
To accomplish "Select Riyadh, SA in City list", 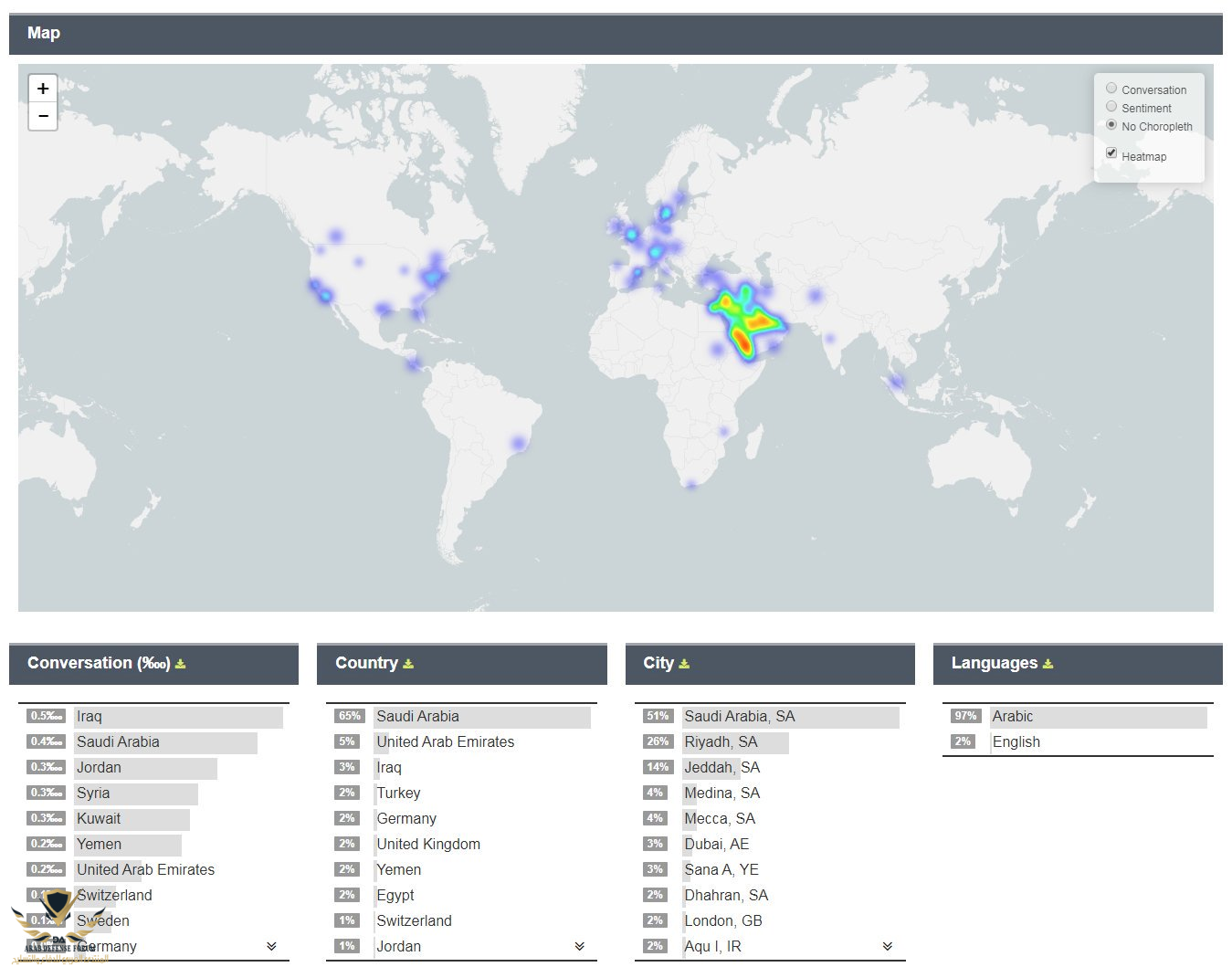I will pos(721,742).
